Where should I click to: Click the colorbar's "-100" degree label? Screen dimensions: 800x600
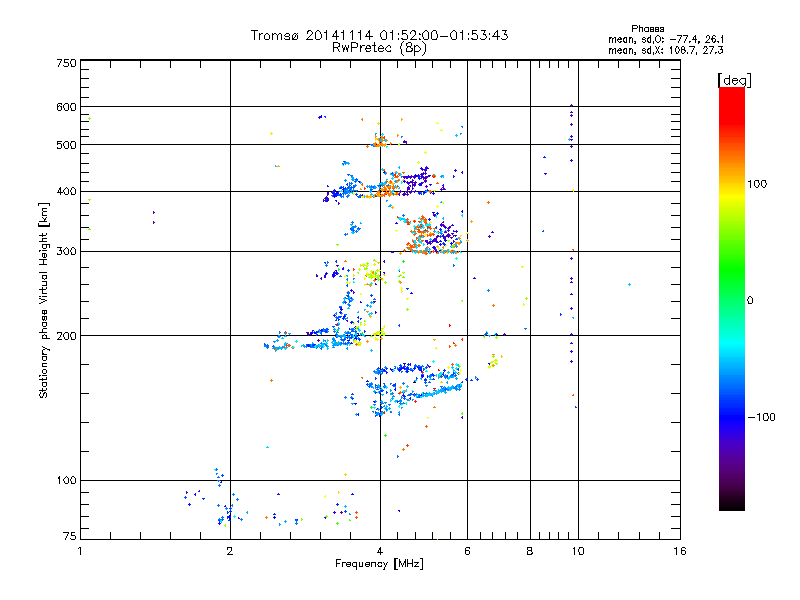761,417
